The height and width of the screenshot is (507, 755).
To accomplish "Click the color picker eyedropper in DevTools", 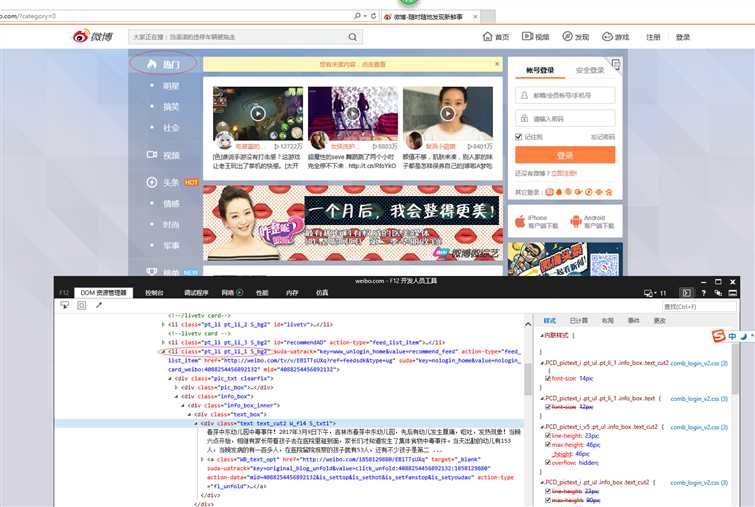I will click(x=99, y=305).
